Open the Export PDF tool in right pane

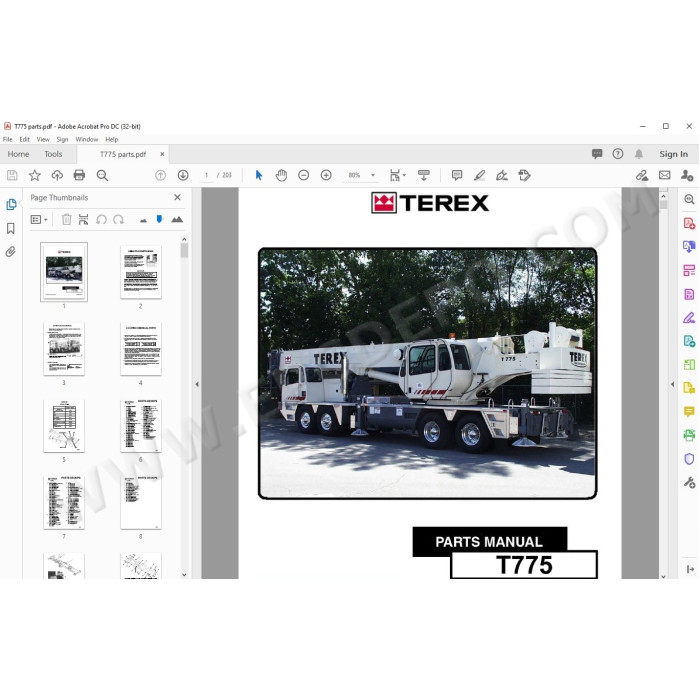tap(689, 246)
